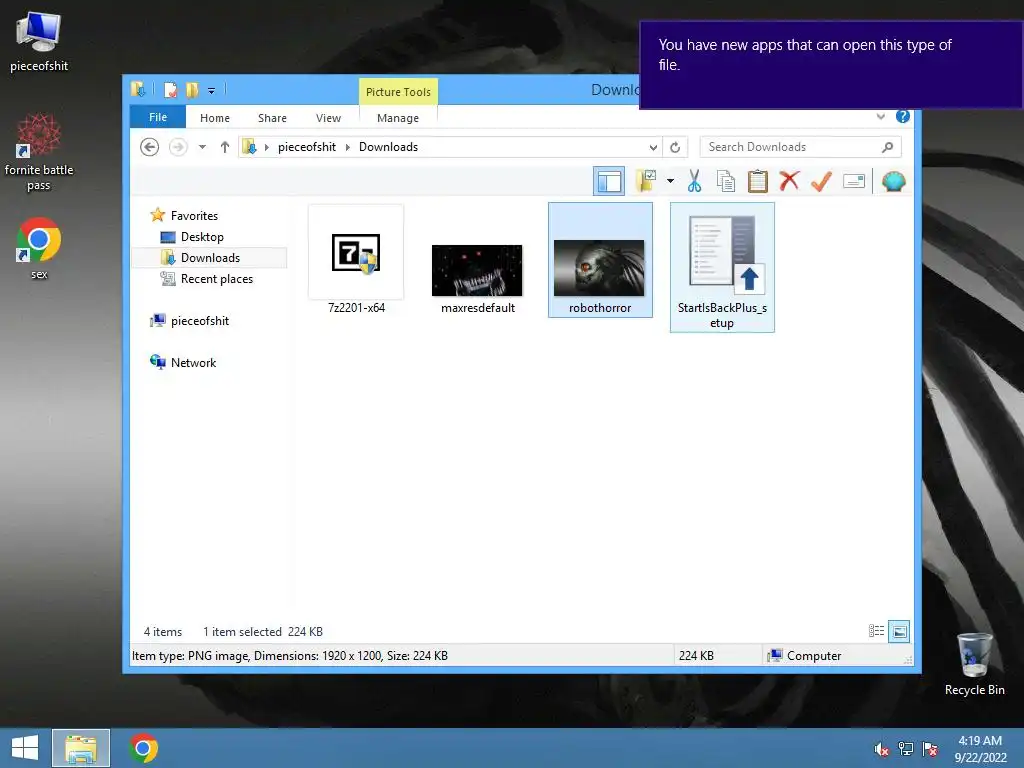The height and width of the screenshot is (768, 1024).
Task: Switch to the View ribbon tab
Action: pos(328,118)
